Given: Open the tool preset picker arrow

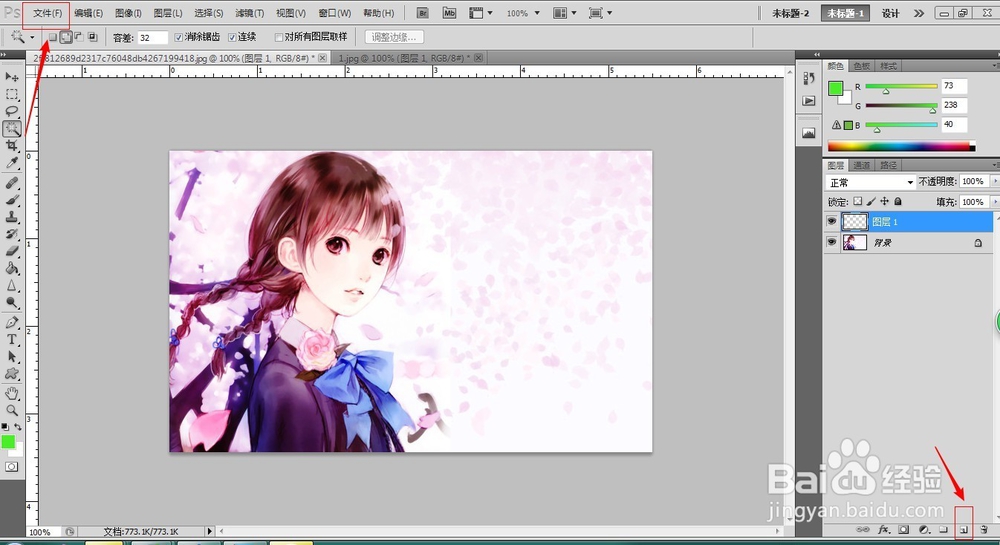Looking at the screenshot, I should tap(32, 38).
